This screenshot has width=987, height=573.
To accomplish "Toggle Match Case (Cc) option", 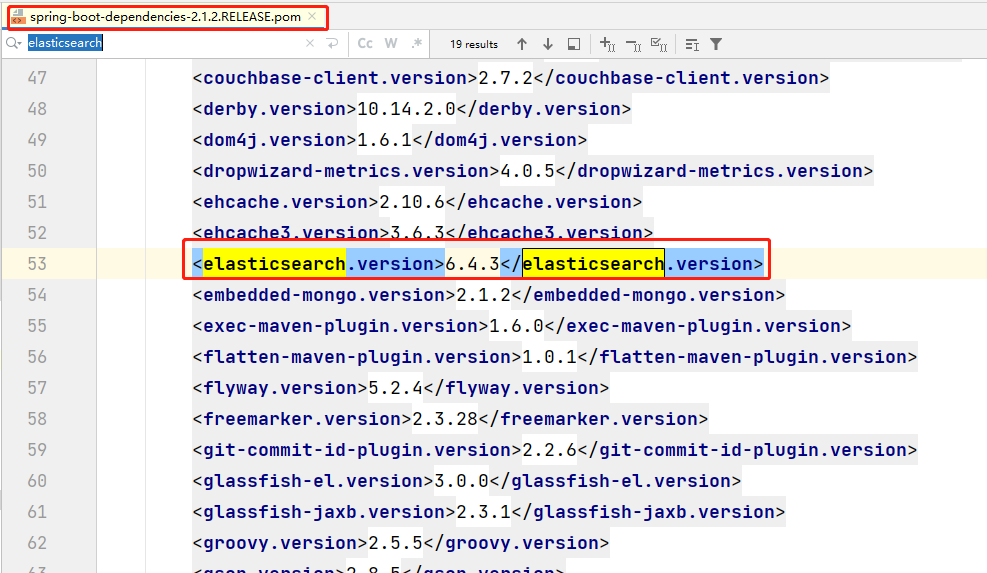I will pos(365,43).
